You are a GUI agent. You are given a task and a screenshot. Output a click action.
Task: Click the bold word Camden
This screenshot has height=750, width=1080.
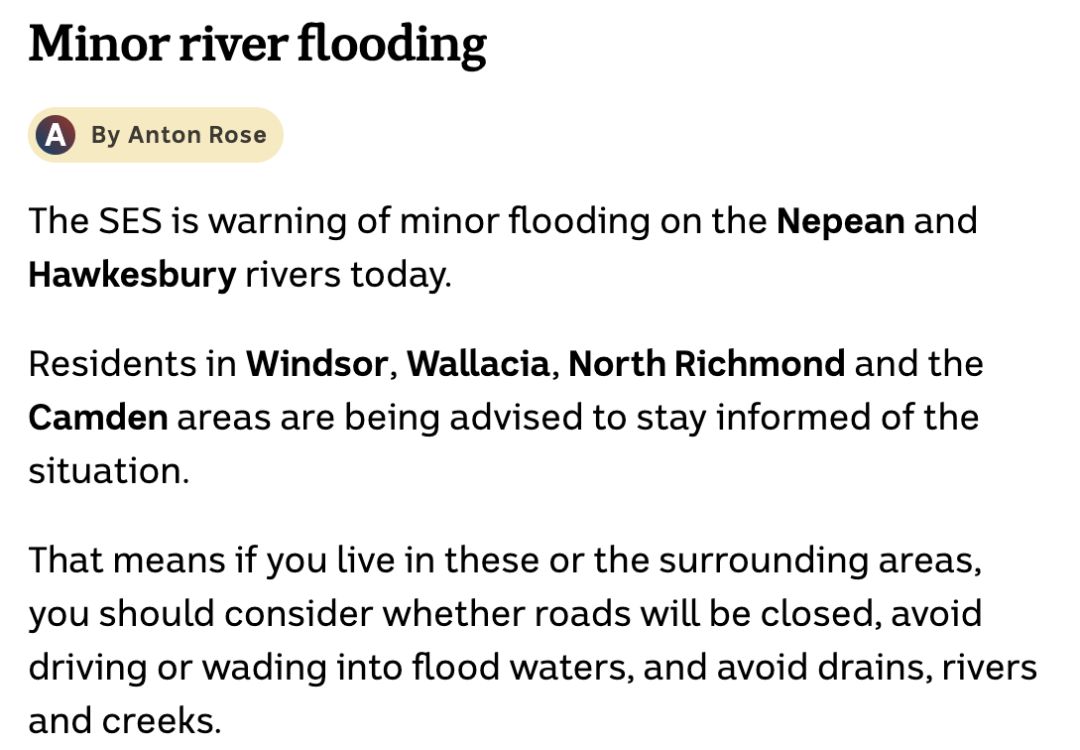(98, 417)
